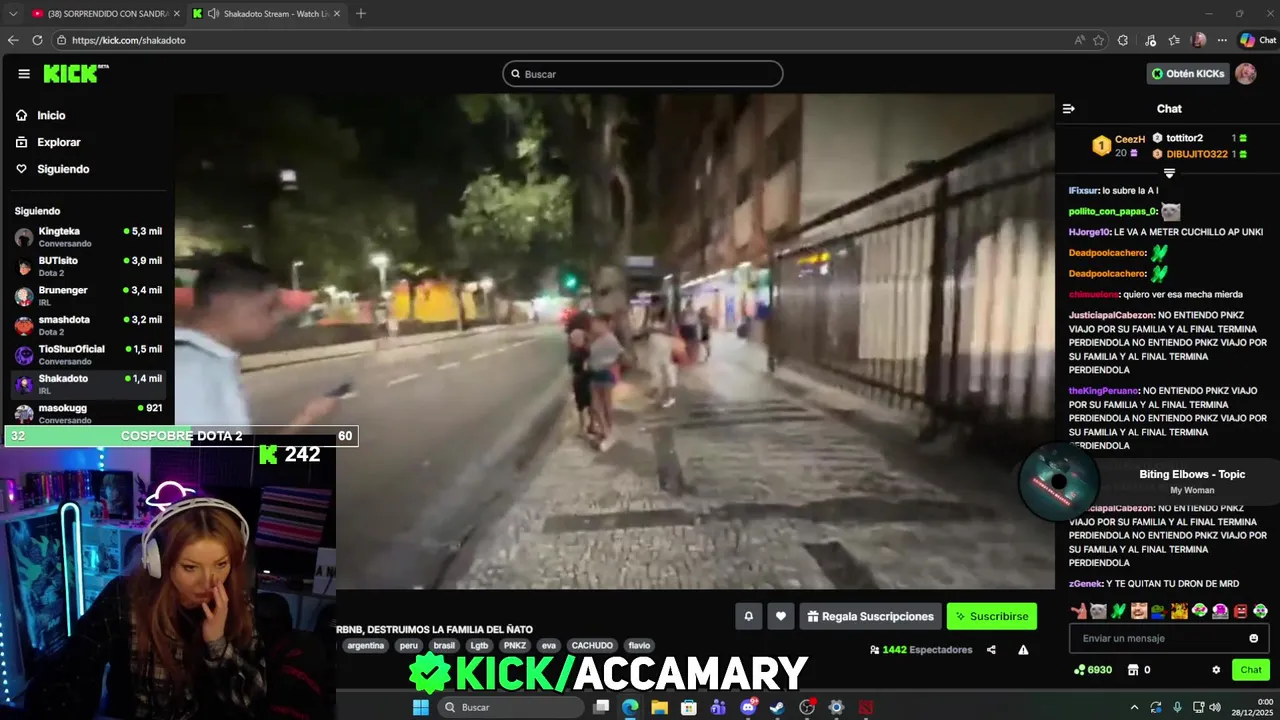The height and width of the screenshot is (720, 1280).
Task: Toggle stream notifications bell
Action: pyautogui.click(x=748, y=616)
